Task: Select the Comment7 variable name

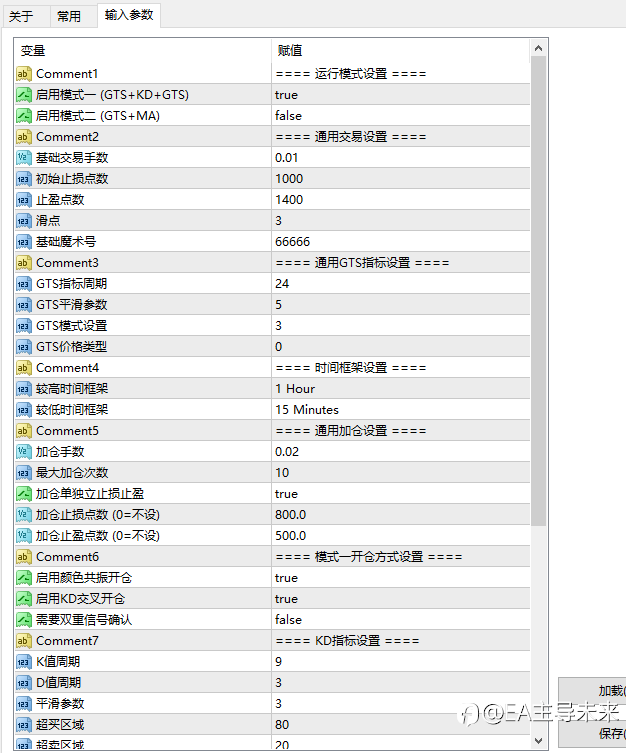Action: click(67, 641)
